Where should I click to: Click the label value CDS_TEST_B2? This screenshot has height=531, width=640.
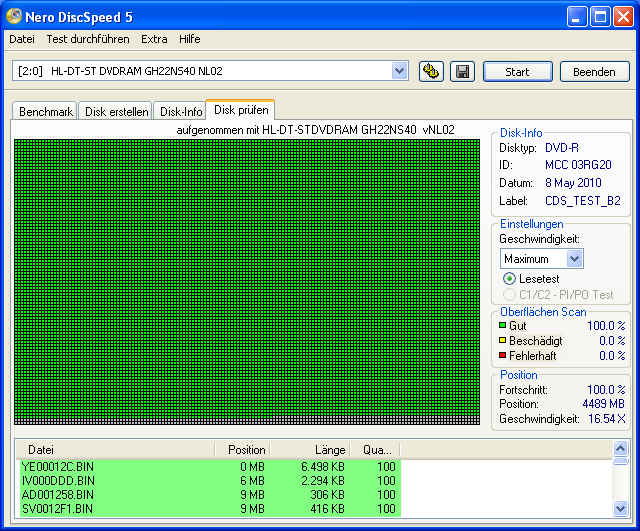pyautogui.click(x=583, y=201)
